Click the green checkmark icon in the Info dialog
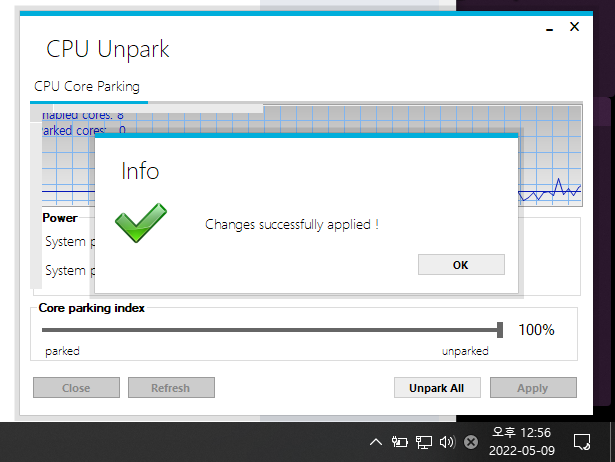The width and height of the screenshot is (615, 462). pos(141,223)
